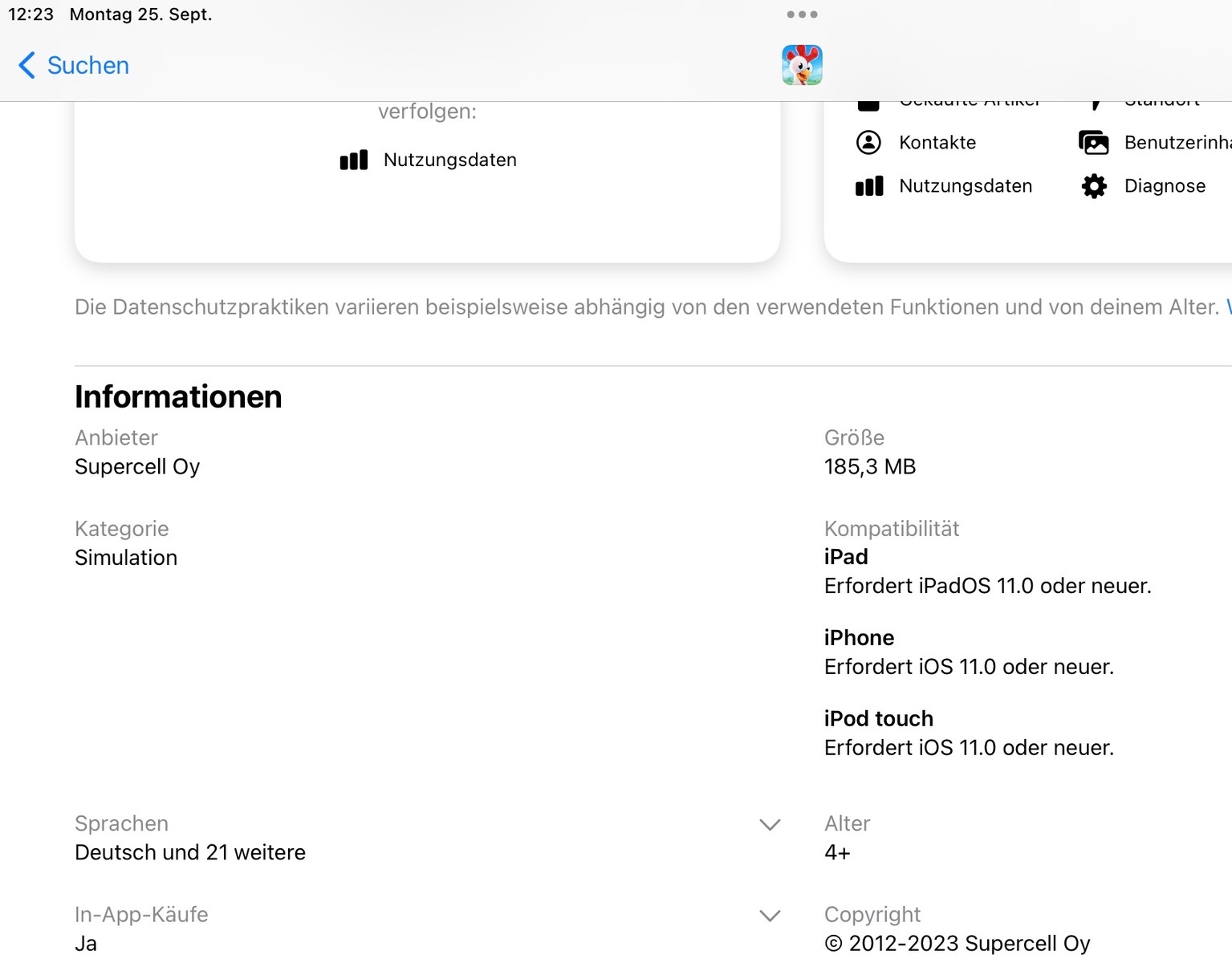Tap the blue back chevron icon
The image size is (1232, 963).
(26, 65)
